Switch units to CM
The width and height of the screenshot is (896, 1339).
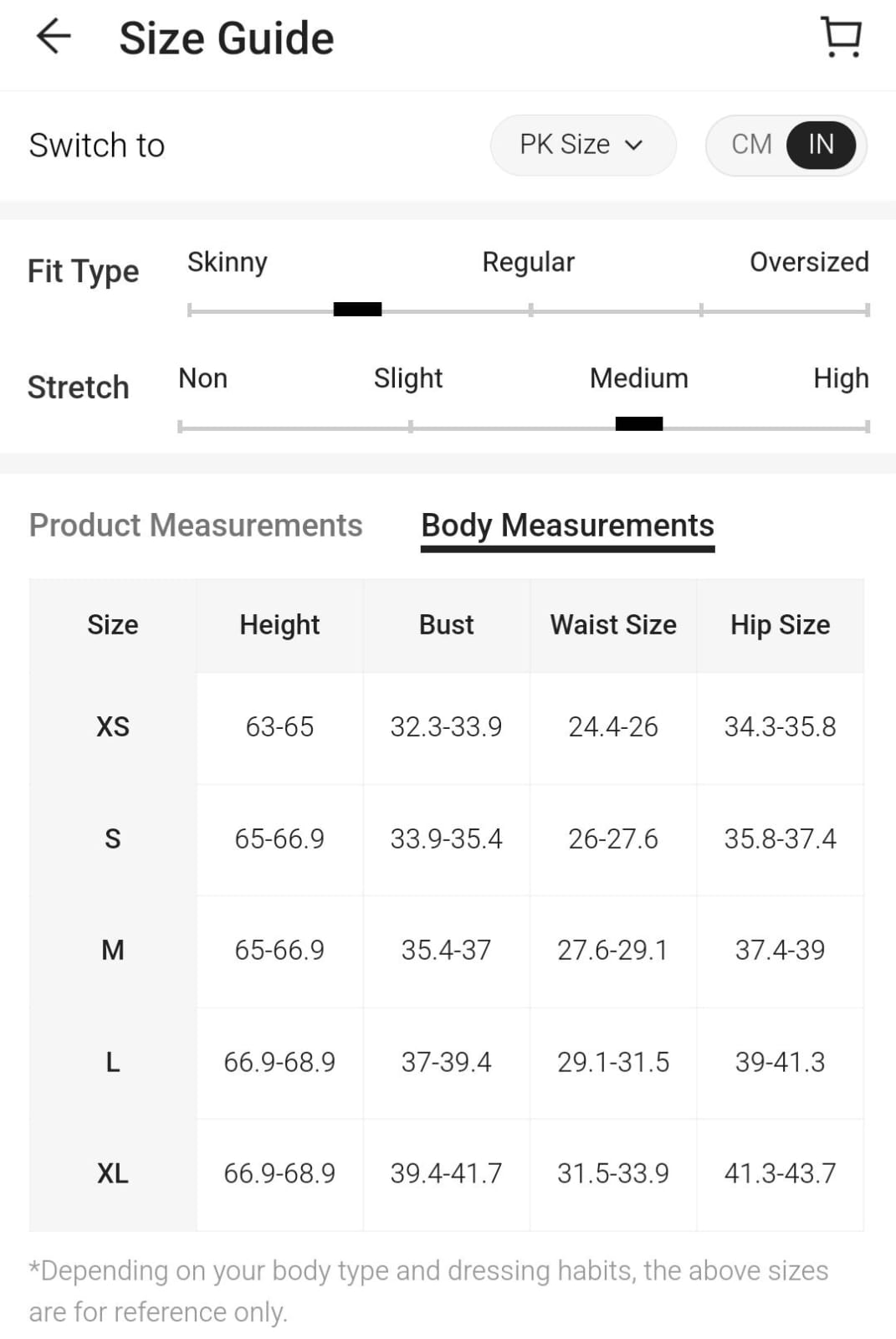click(751, 145)
